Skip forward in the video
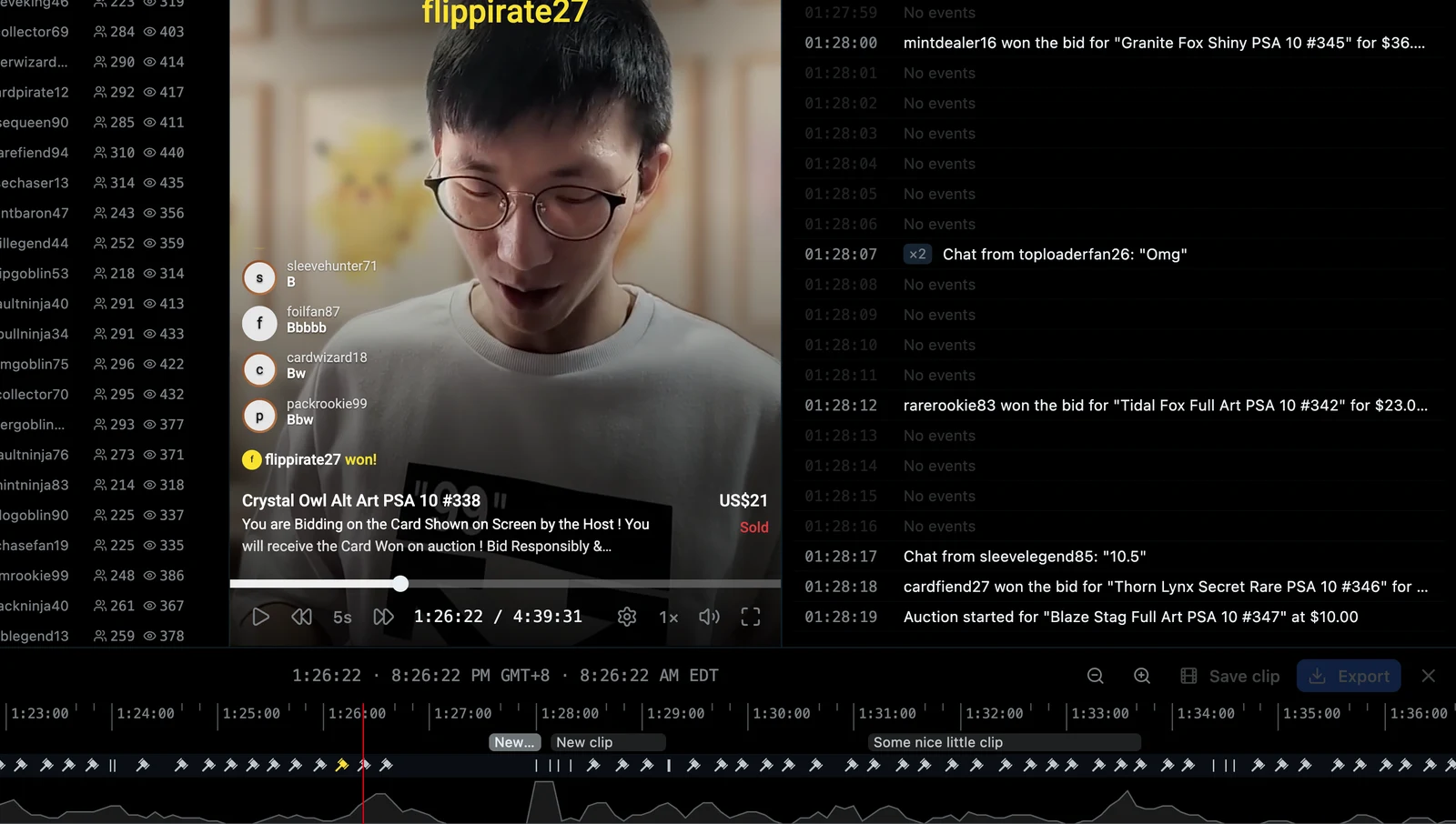The width and height of the screenshot is (1456, 824). 384,617
